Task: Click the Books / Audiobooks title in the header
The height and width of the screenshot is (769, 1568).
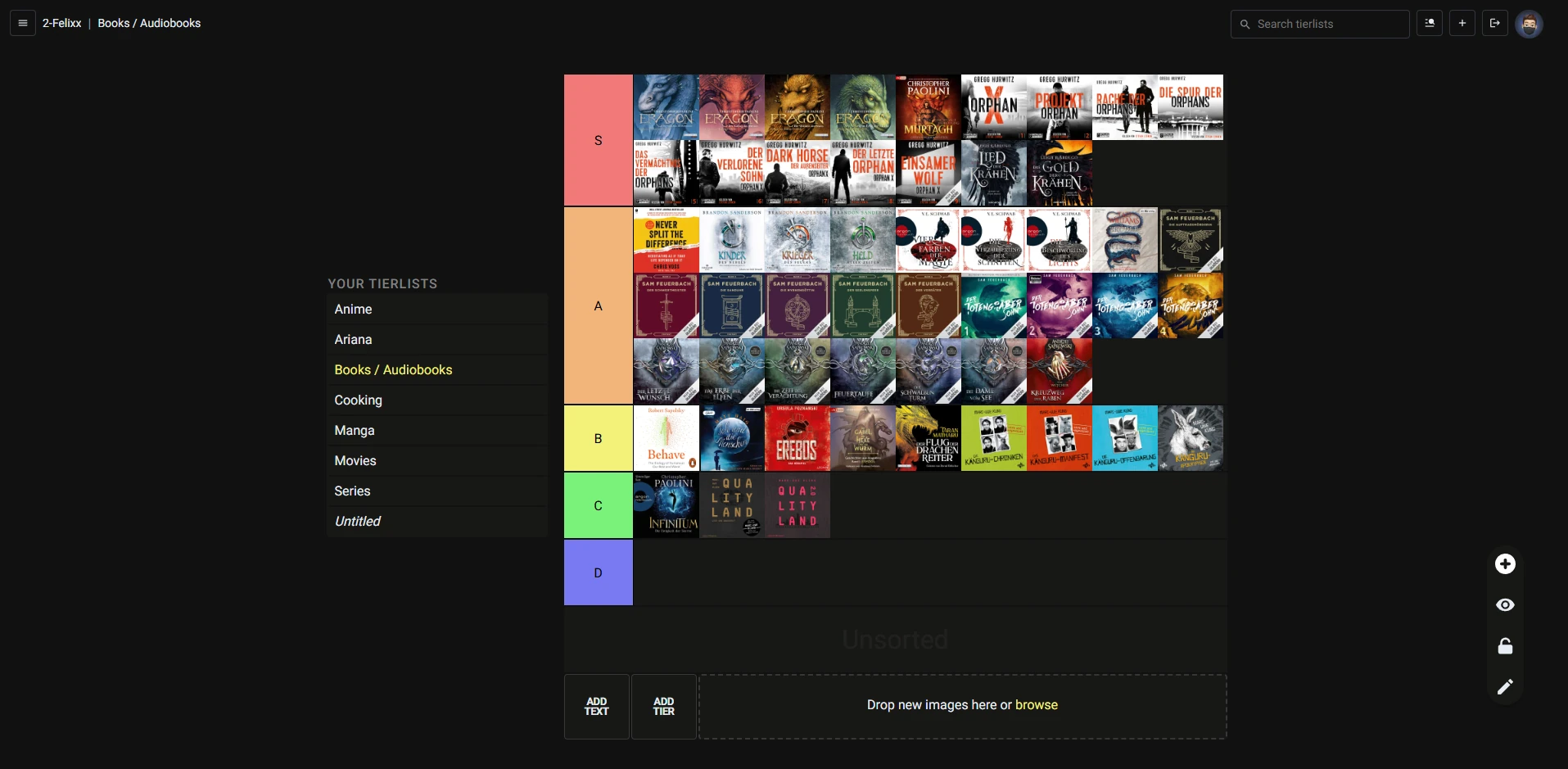Action: pos(149,23)
